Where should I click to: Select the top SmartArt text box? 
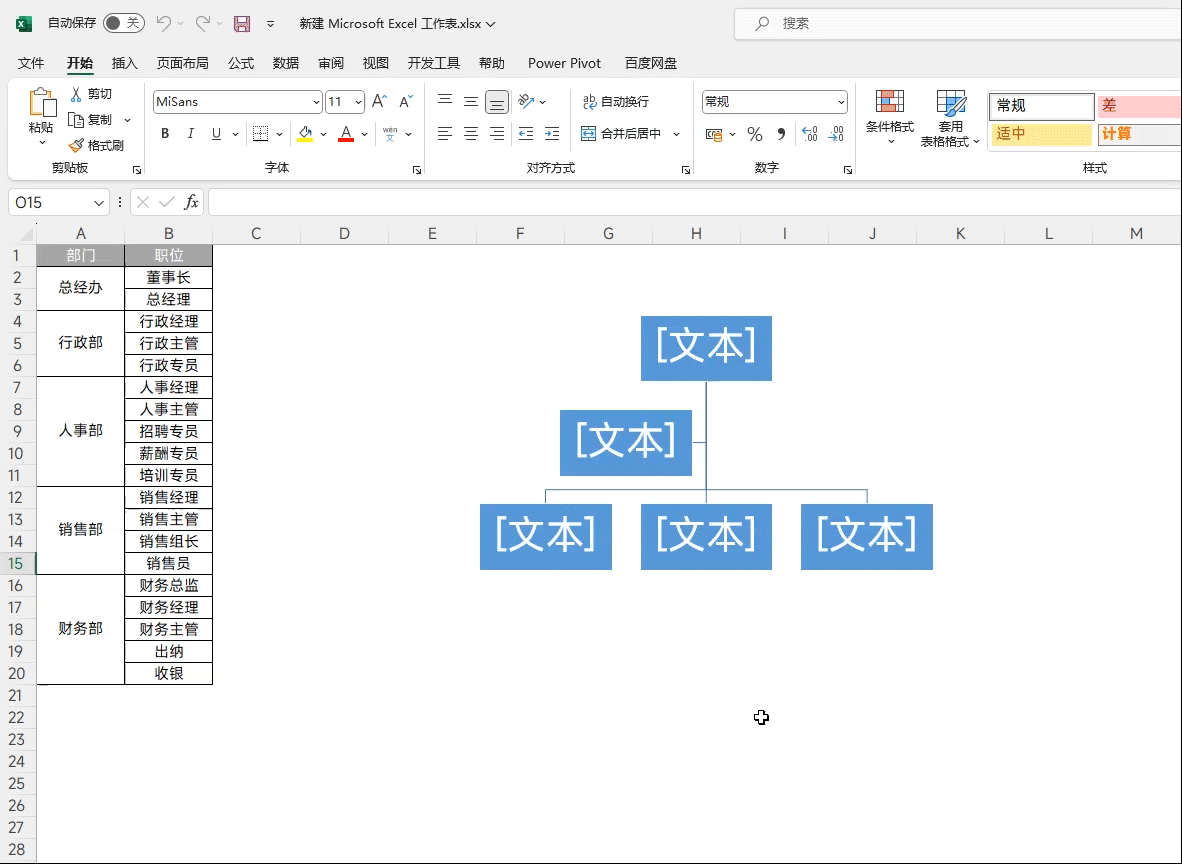706,348
